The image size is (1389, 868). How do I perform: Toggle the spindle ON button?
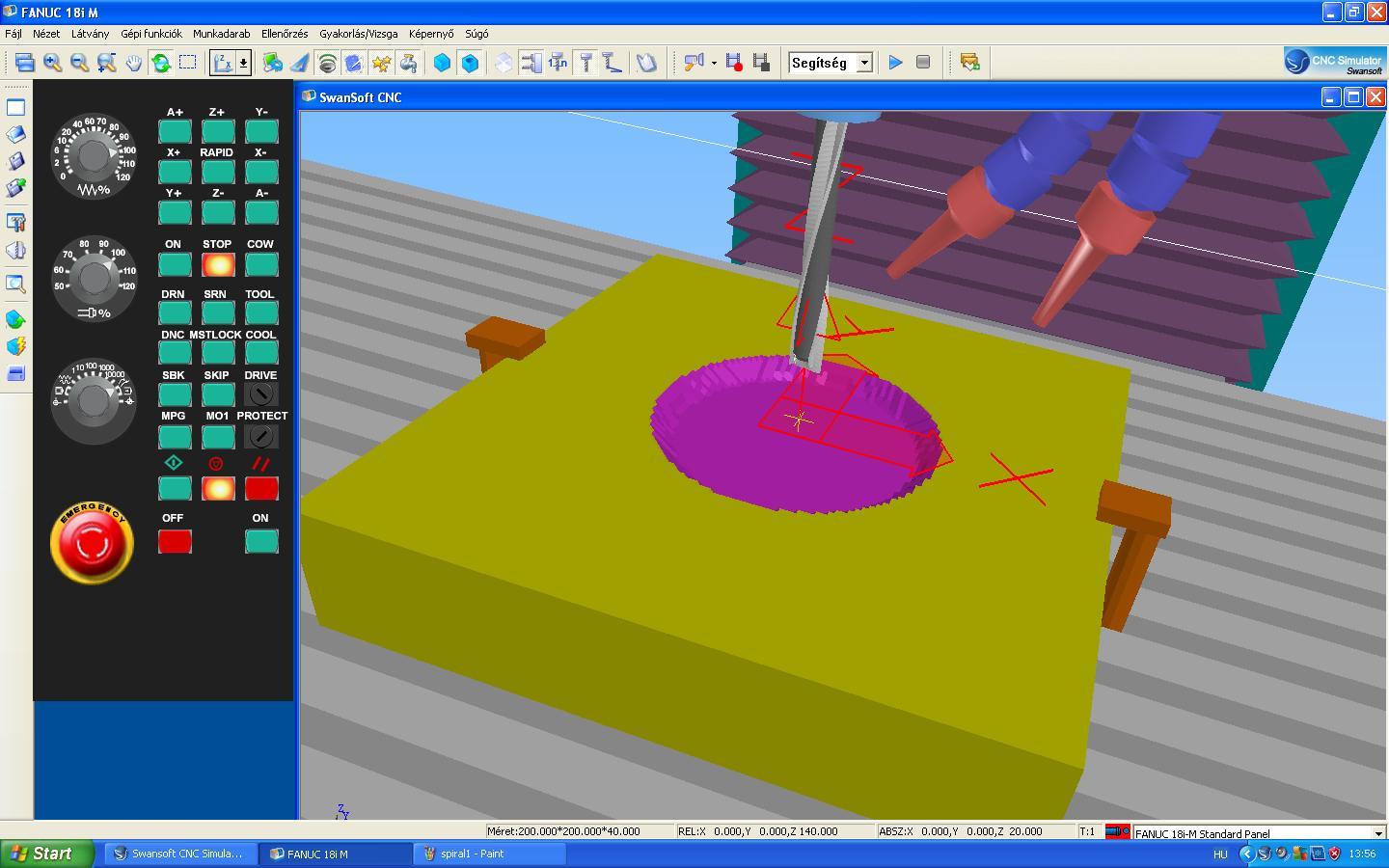coord(175,264)
